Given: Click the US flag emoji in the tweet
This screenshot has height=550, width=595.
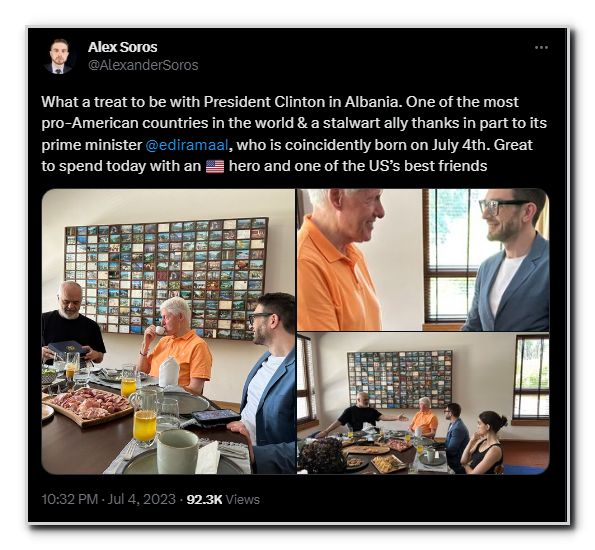Looking at the screenshot, I should pos(215,166).
